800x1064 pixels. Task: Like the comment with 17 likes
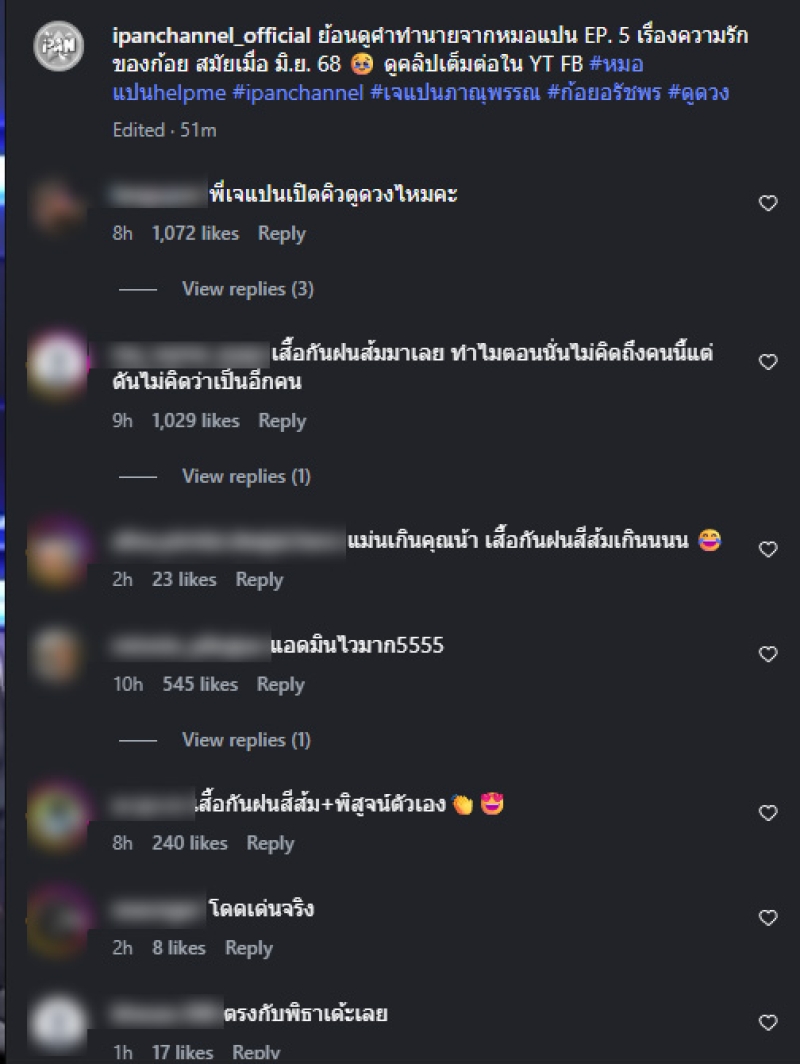click(767, 1023)
